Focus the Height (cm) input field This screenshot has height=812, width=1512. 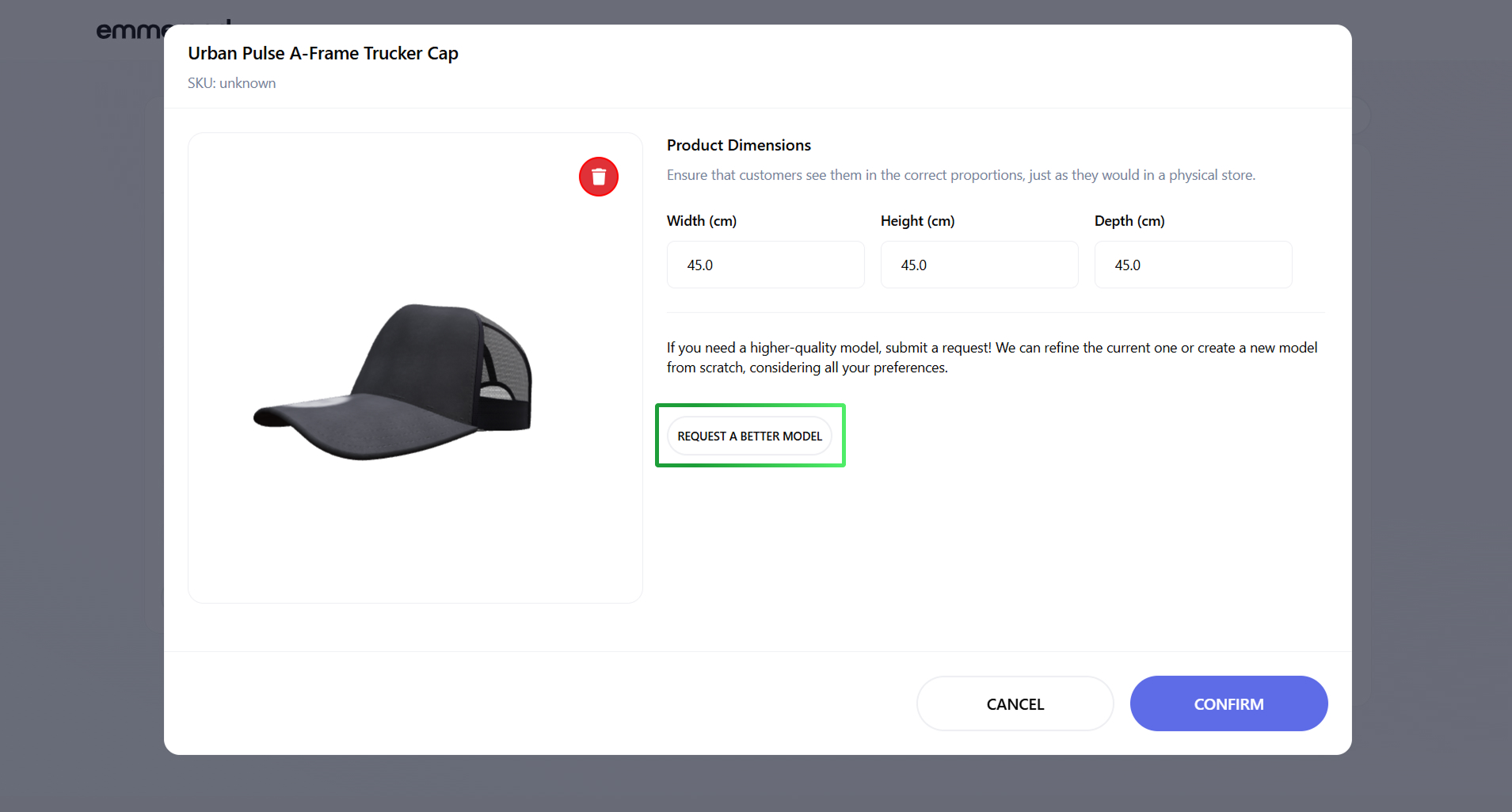click(979, 265)
